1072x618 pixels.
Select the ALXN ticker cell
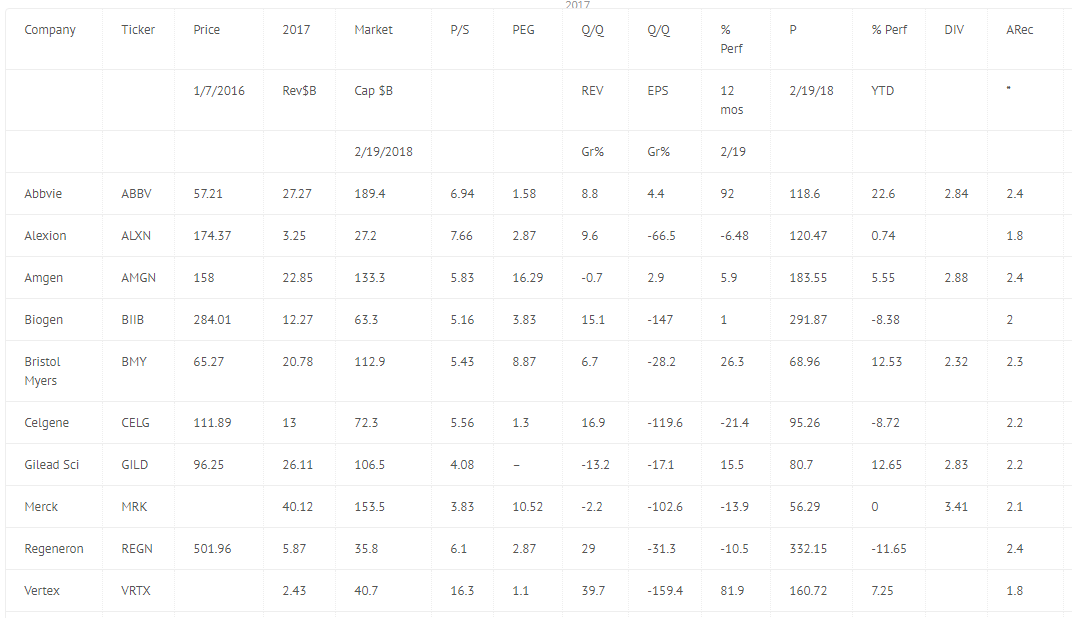tap(136, 236)
